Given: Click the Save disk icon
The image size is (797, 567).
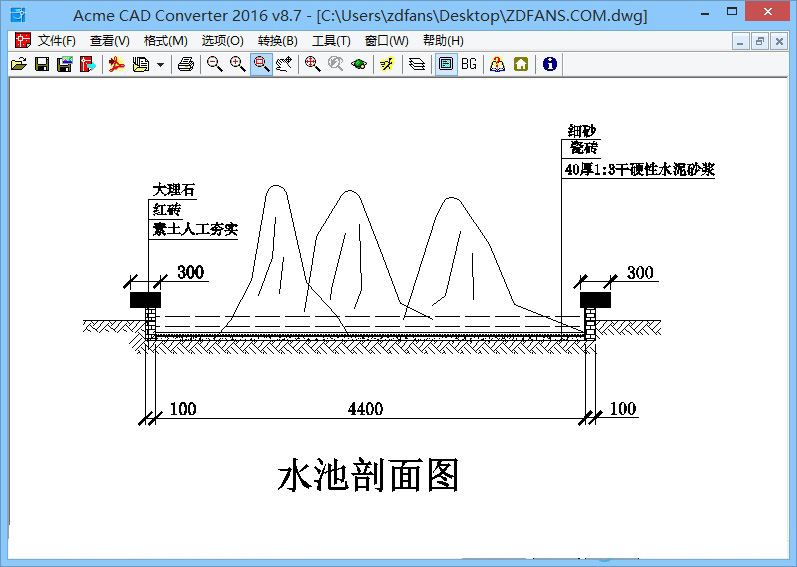Looking at the screenshot, I should point(42,64).
